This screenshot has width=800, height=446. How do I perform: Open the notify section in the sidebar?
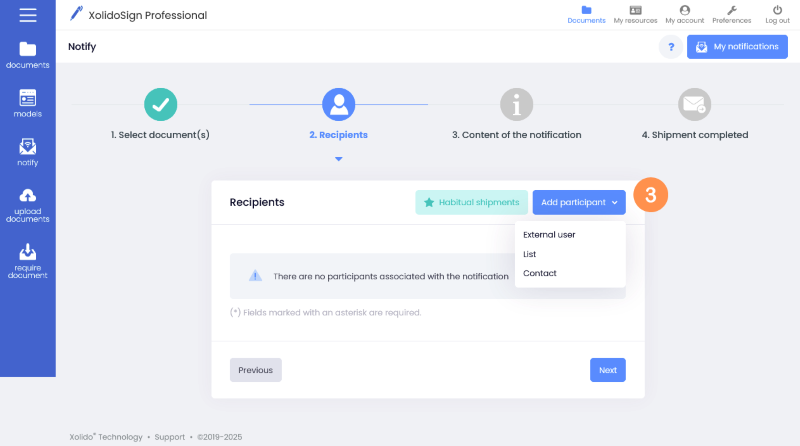click(28, 152)
